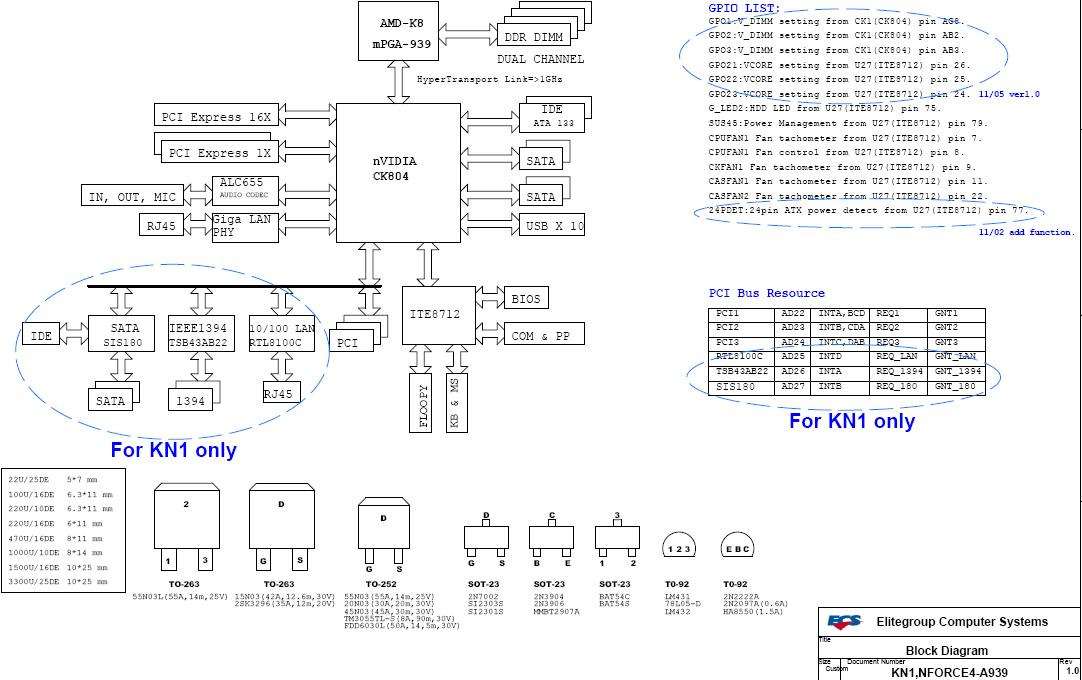
Task: Click the IDE ATA 133 block
Action: click(x=552, y=116)
